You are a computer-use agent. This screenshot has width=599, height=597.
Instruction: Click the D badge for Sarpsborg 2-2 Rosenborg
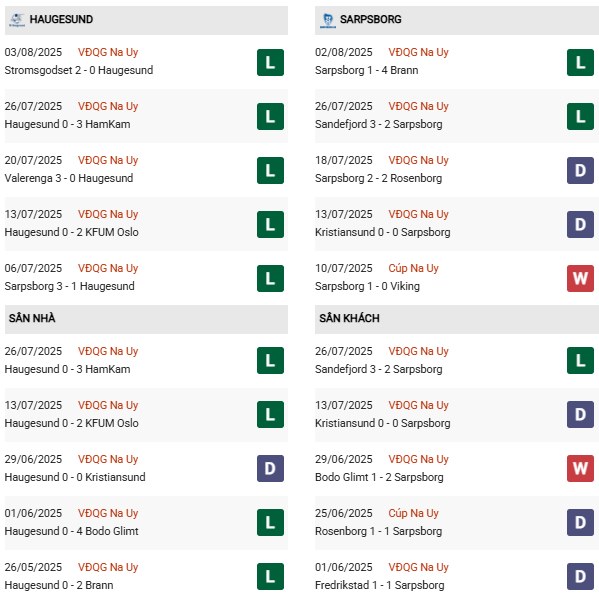pyautogui.click(x=580, y=170)
